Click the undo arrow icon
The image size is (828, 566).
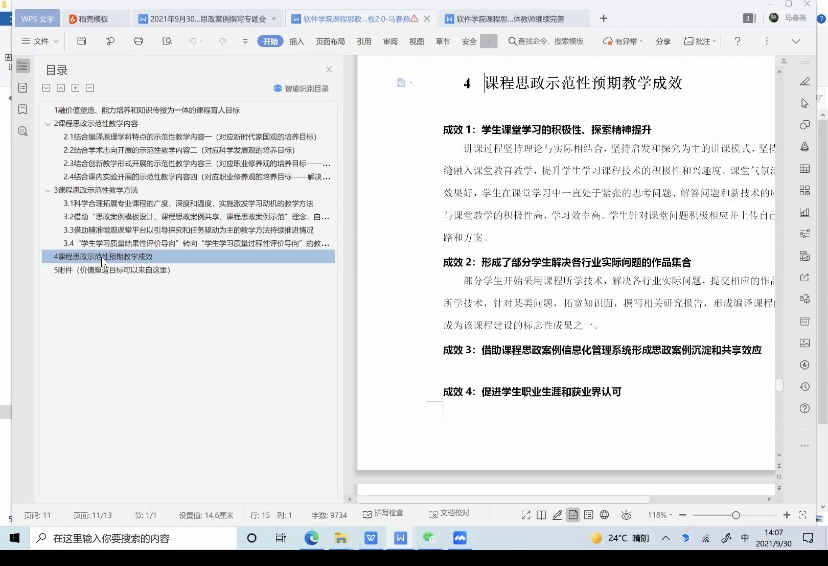193,41
